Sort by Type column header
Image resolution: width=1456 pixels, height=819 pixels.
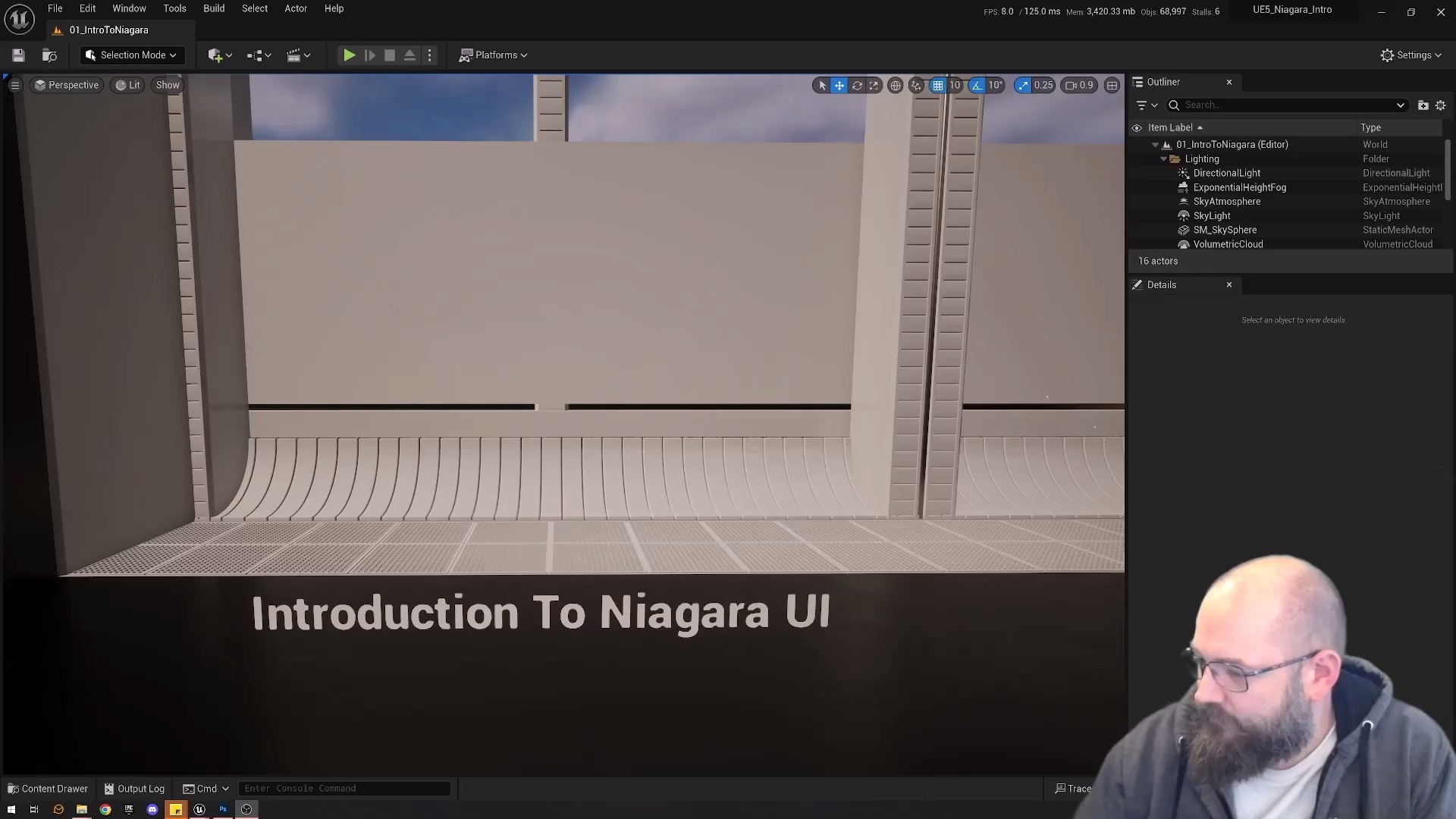pos(1370,128)
